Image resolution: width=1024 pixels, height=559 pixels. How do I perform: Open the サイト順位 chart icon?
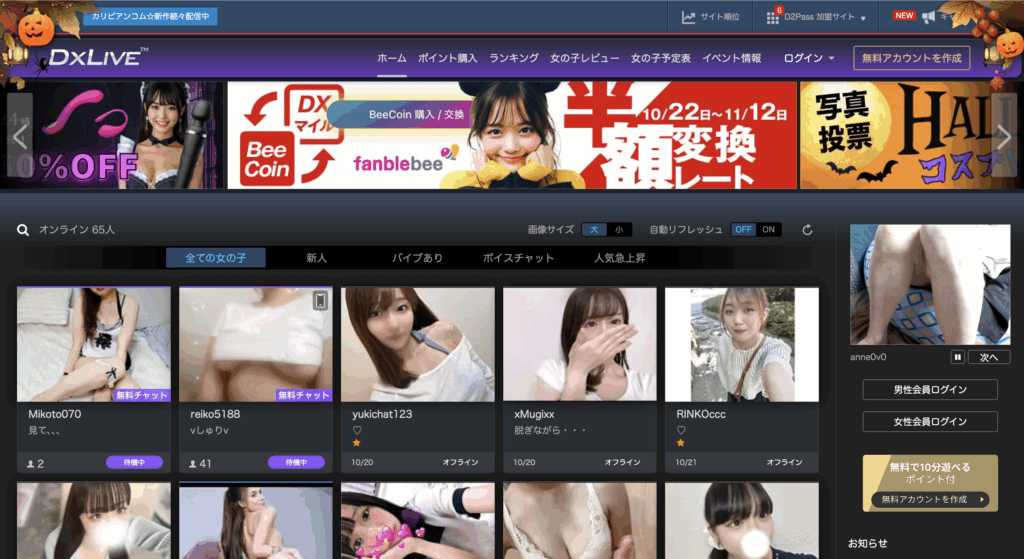pos(689,17)
